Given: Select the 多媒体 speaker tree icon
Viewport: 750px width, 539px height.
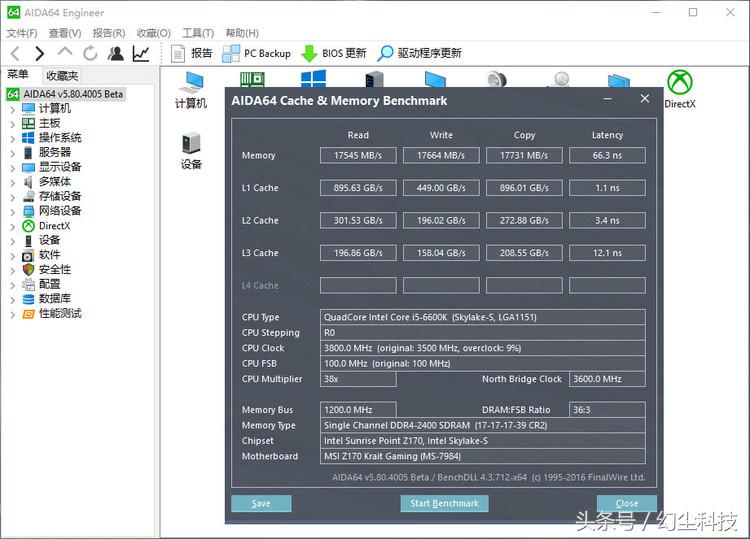Looking at the screenshot, I should [28, 182].
